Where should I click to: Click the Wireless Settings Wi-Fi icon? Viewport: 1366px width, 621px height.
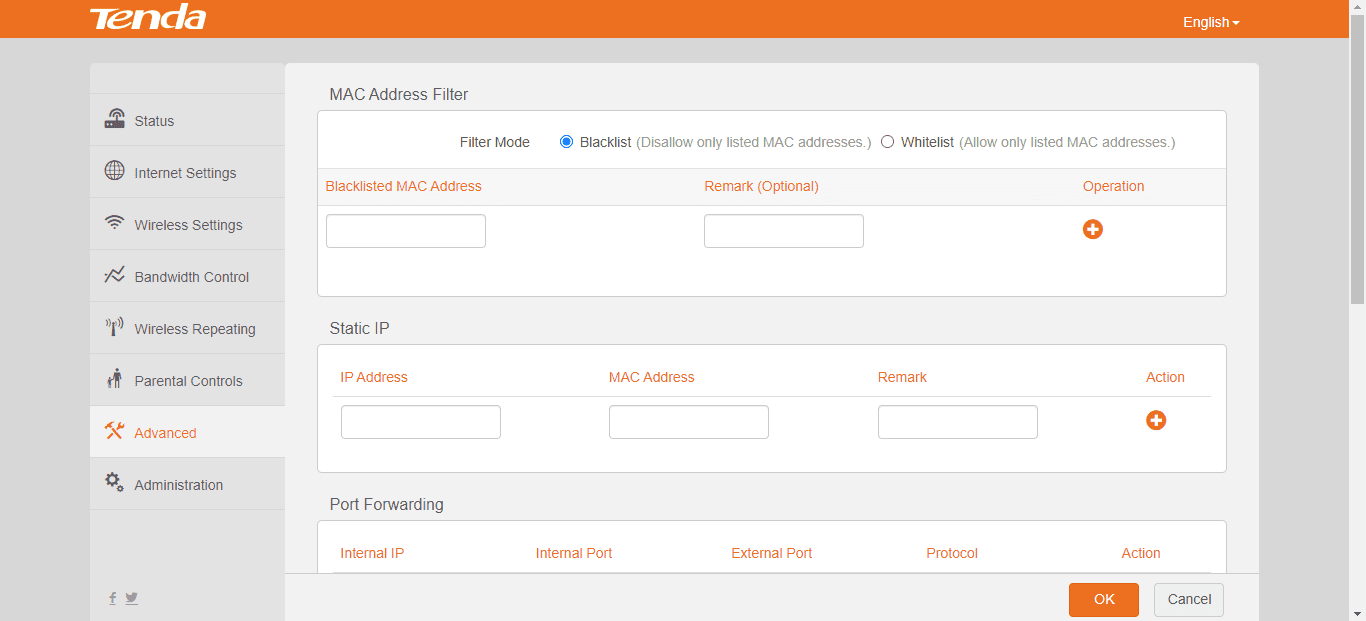[115, 223]
